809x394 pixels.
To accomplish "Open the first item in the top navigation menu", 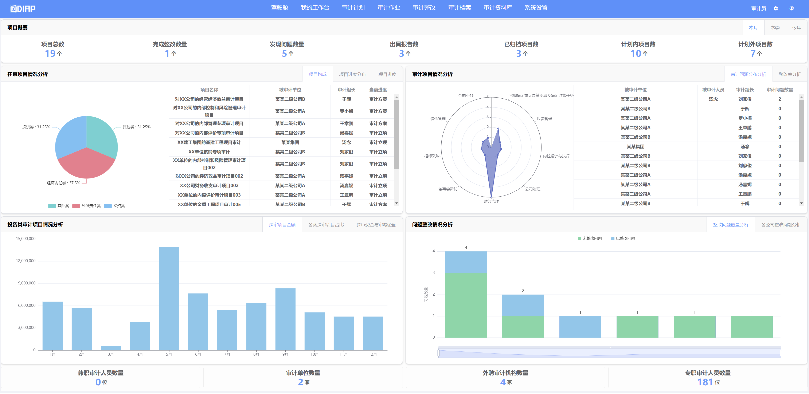I will [279, 8].
